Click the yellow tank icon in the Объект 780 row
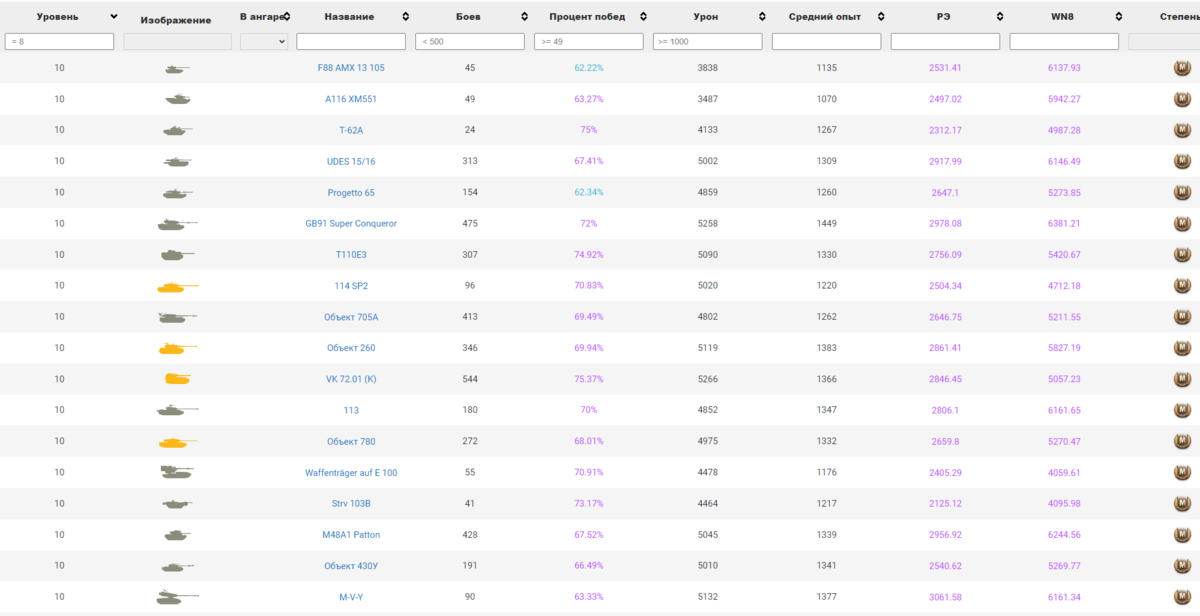This screenshot has width=1200, height=616. pos(177,442)
